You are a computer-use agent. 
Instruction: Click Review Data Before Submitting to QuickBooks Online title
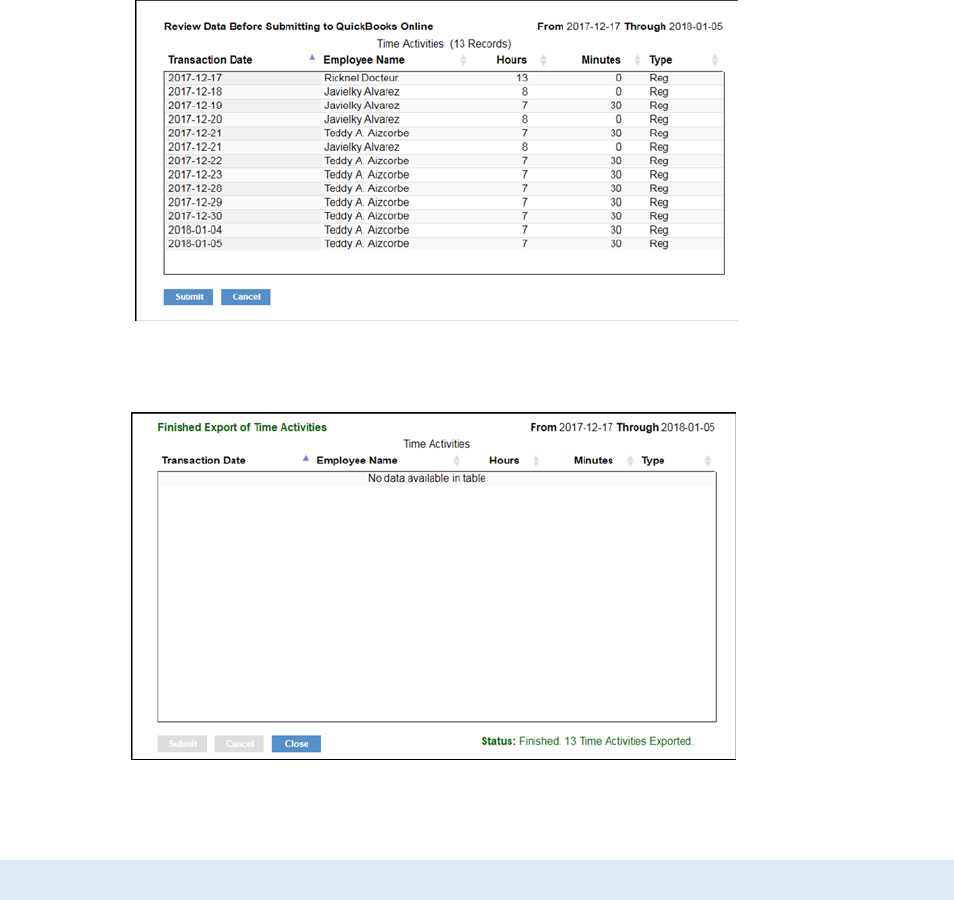[x=298, y=27]
